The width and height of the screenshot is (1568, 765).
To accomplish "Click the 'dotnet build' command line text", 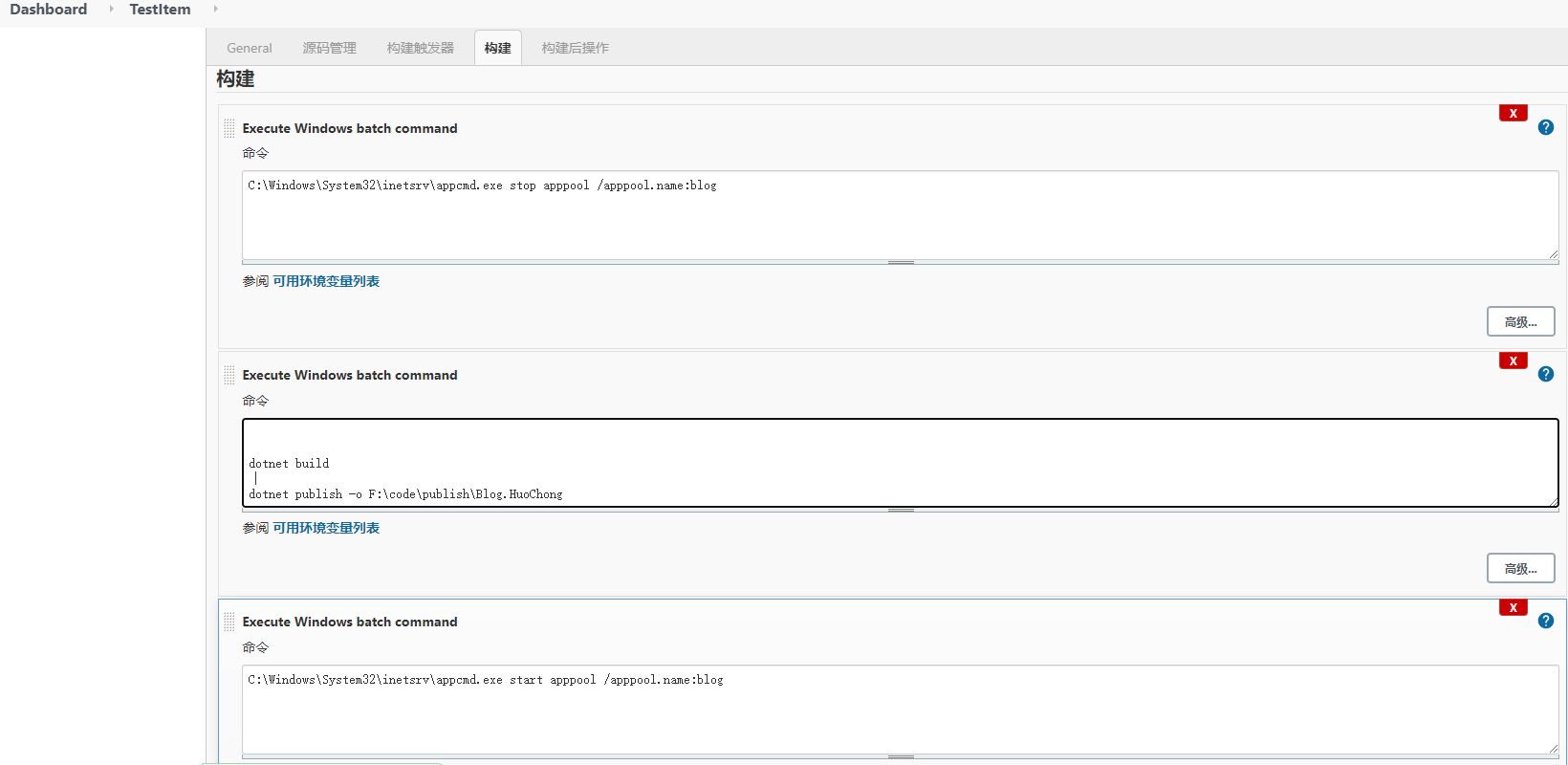I will [289, 464].
